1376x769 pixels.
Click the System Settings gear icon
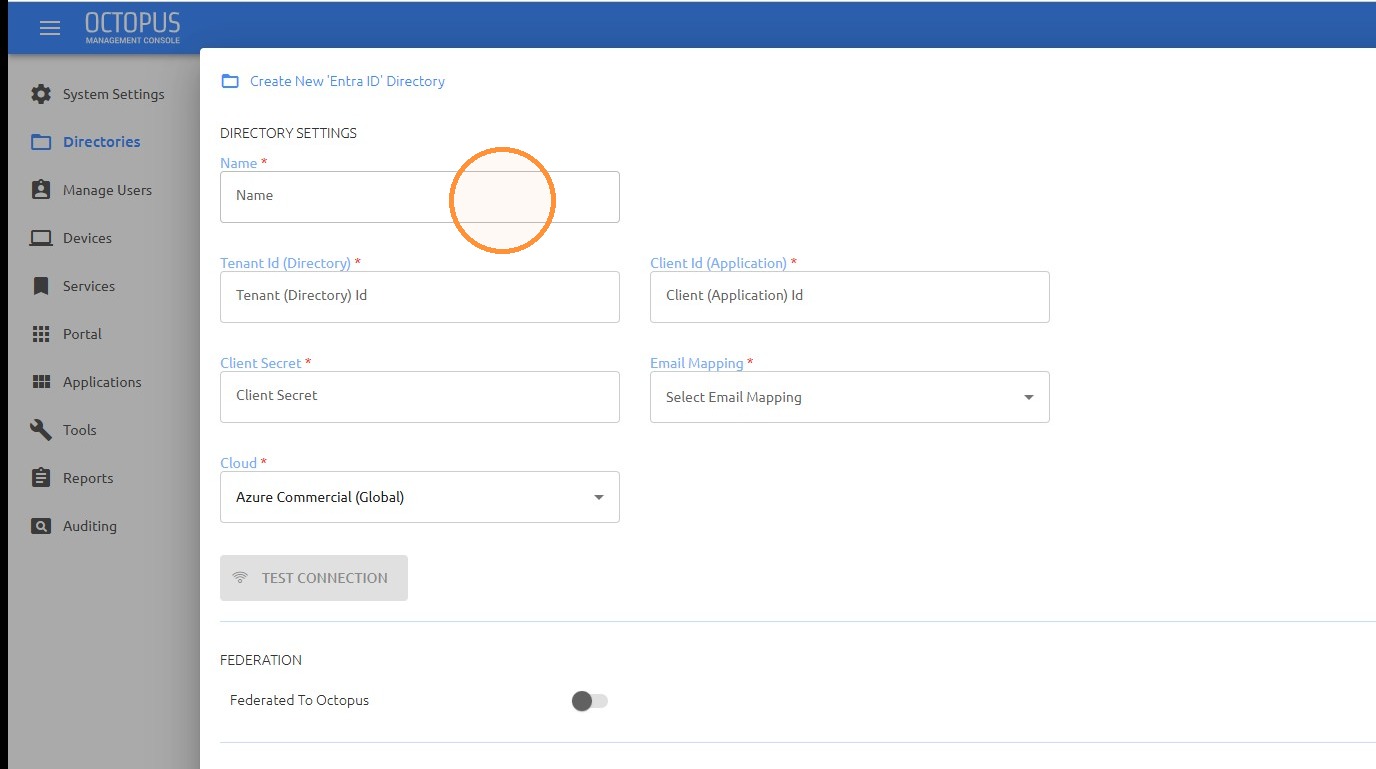[41, 94]
